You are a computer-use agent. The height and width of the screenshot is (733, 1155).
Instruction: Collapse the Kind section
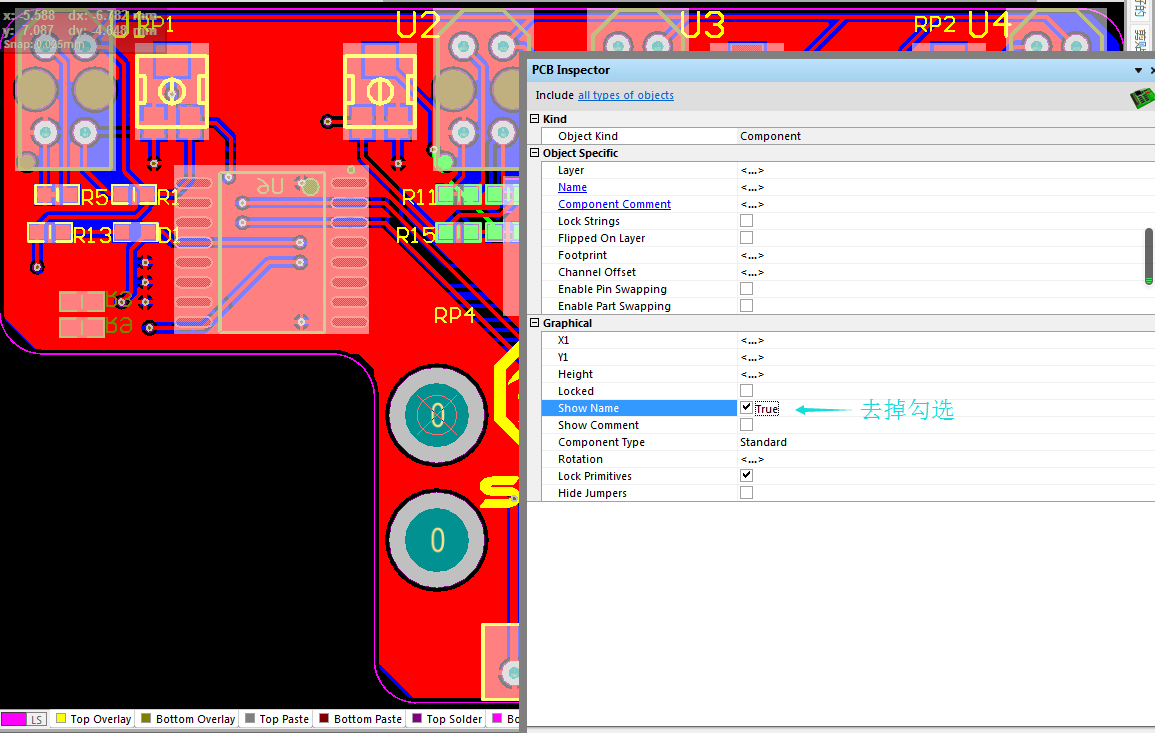535,119
